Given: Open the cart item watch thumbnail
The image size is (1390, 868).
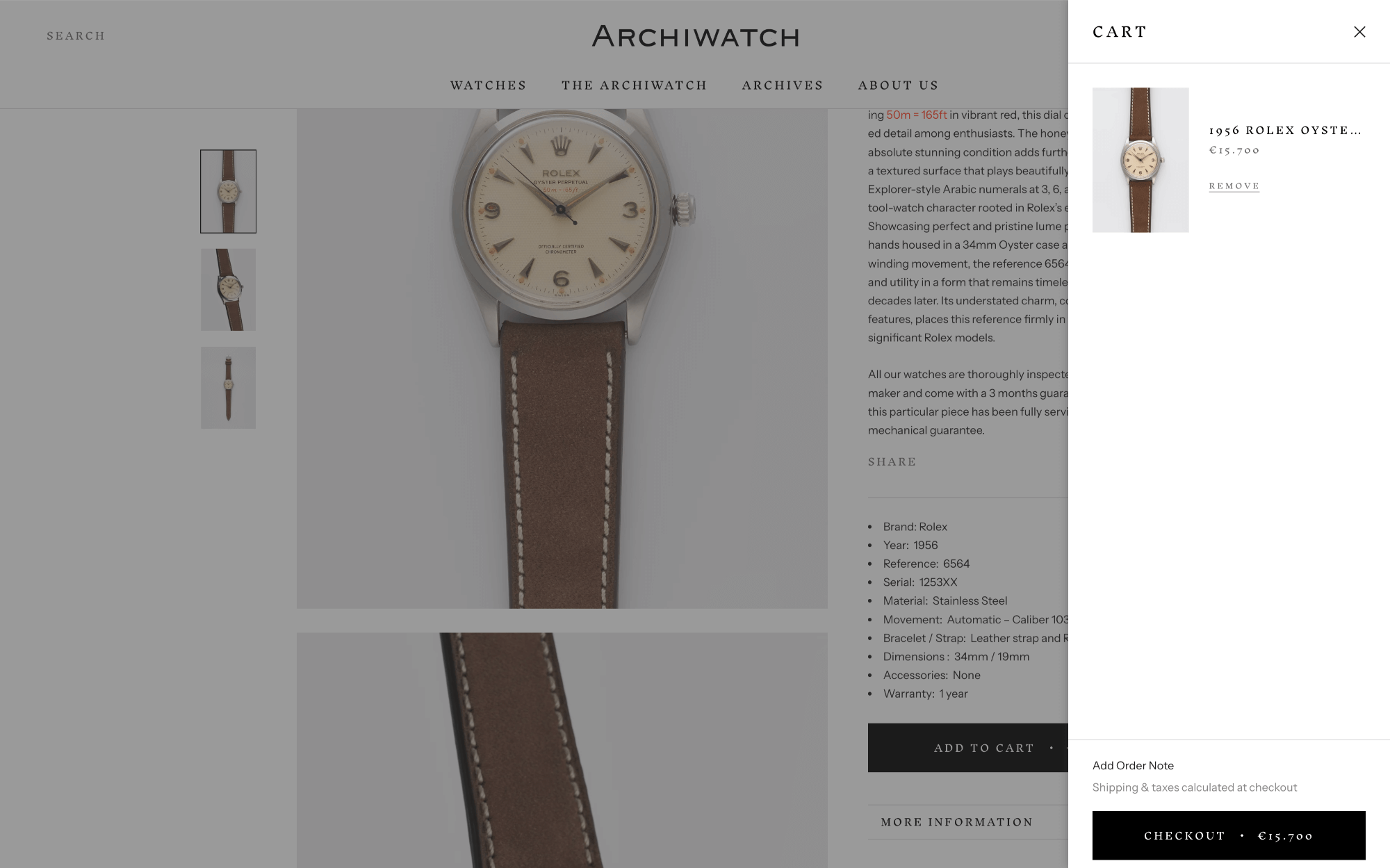Looking at the screenshot, I should pyautogui.click(x=1140, y=160).
